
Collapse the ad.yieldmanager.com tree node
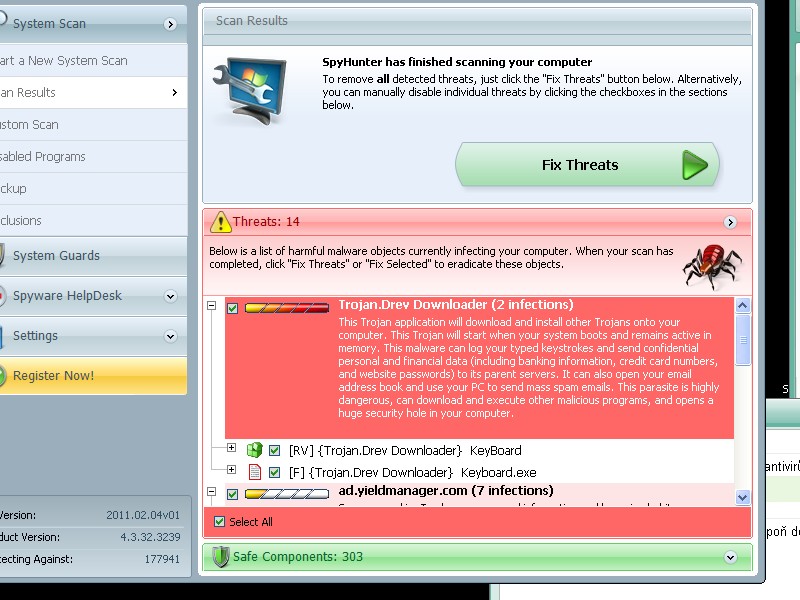tap(211, 492)
